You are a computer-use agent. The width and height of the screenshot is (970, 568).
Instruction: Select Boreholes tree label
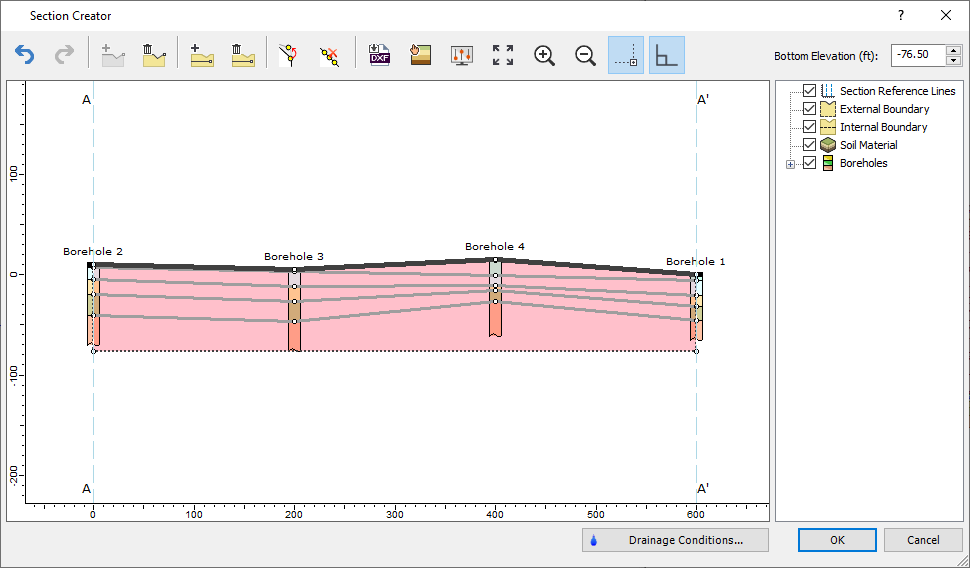(x=864, y=163)
